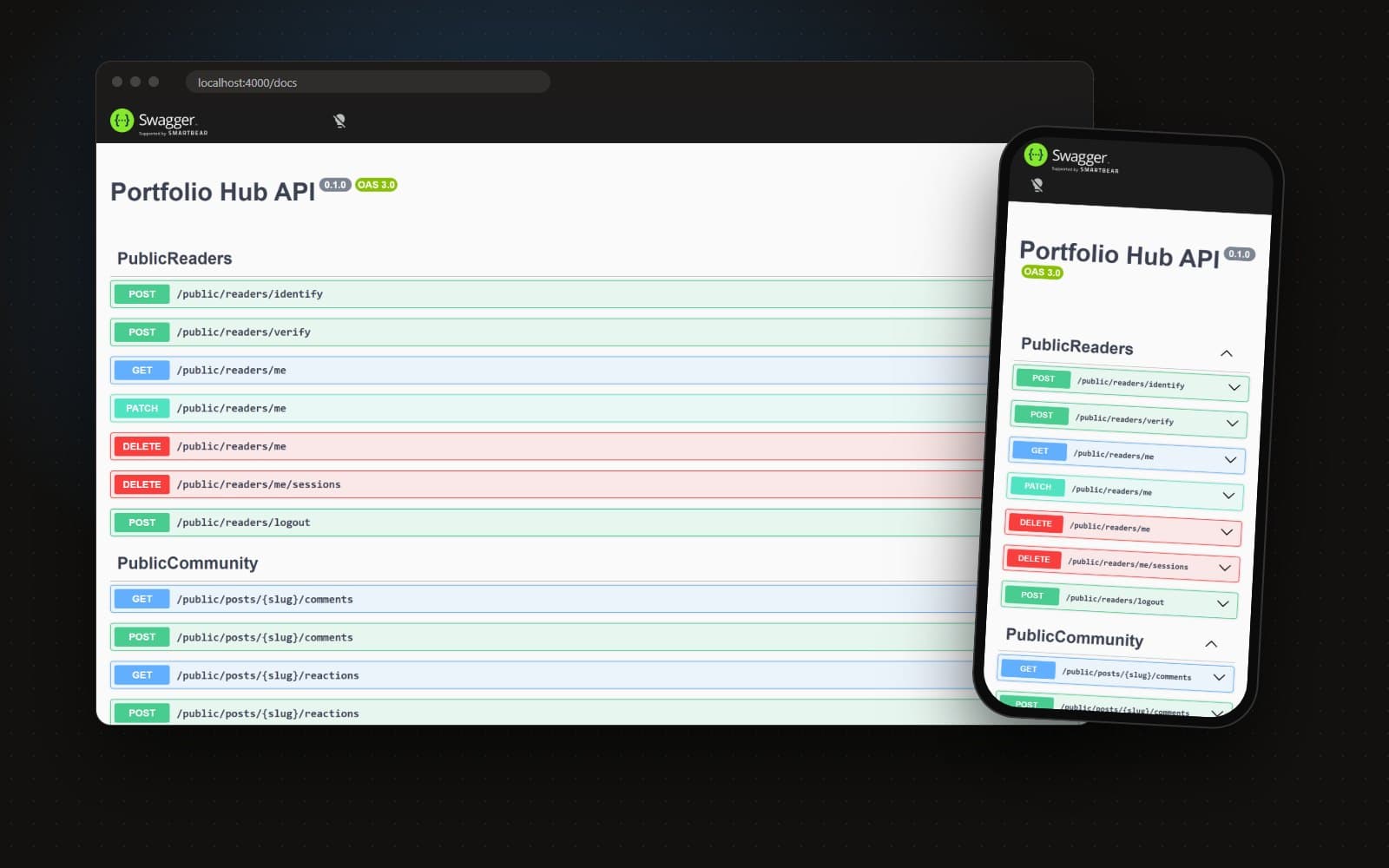The image size is (1389, 868).
Task: Click the OAS 3.0 badge in desktop view
Action: [376, 185]
